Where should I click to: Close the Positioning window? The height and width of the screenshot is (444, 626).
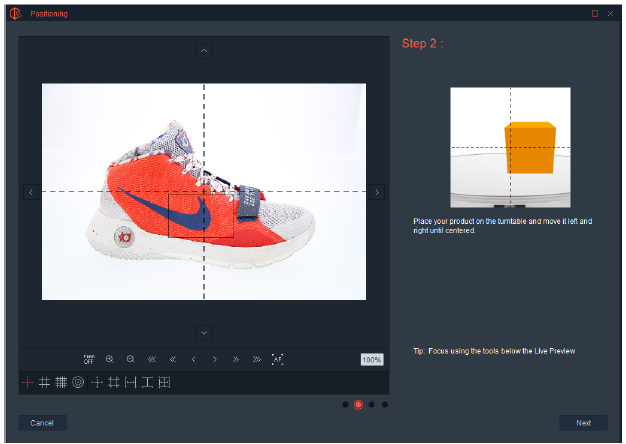(x=610, y=14)
